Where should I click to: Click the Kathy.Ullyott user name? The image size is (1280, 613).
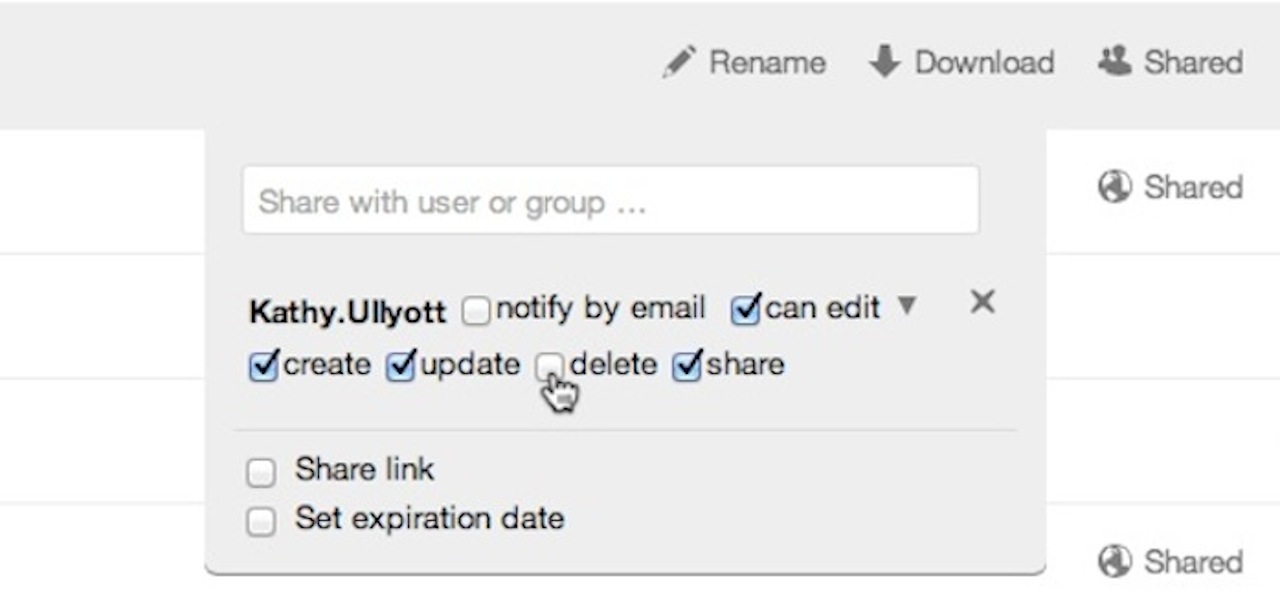pyautogui.click(x=347, y=312)
